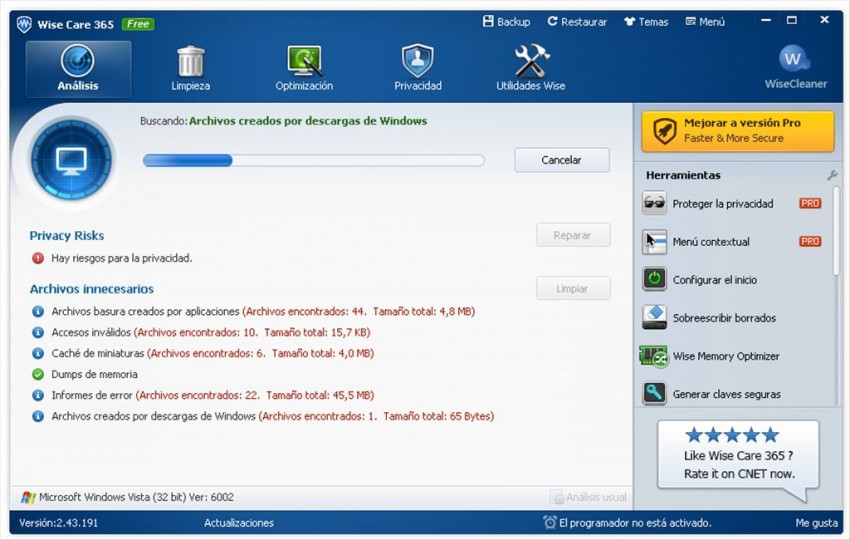Click the PRO badge beside Menú contextual

coord(810,241)
